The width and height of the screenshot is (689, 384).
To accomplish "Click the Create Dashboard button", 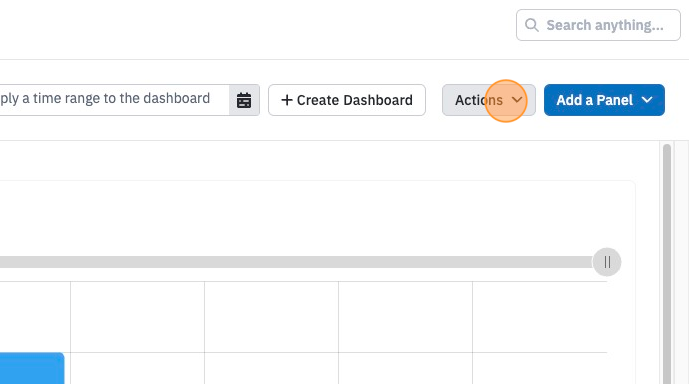I will point(347,100).
